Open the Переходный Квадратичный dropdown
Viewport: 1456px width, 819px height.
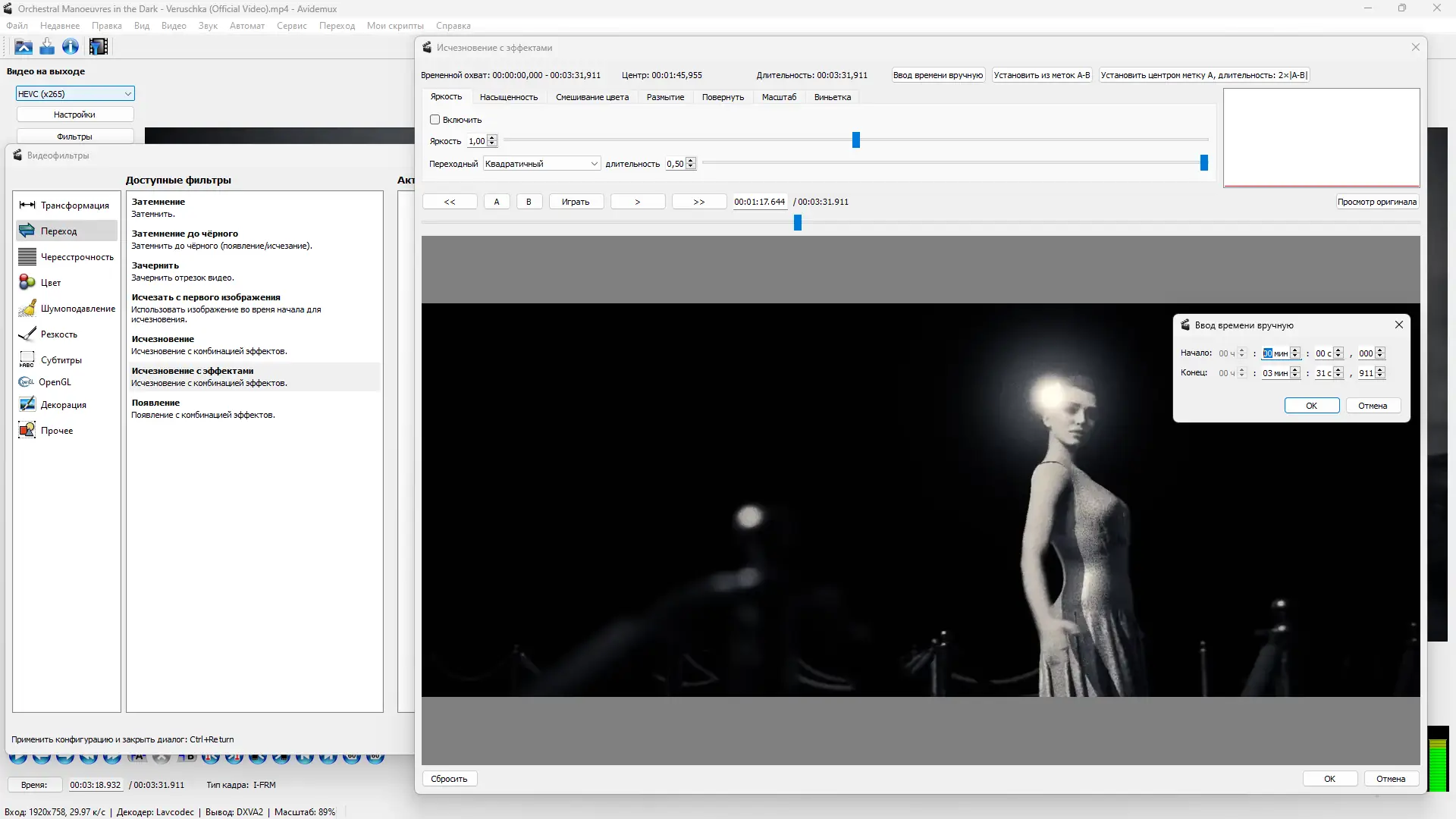541,164
